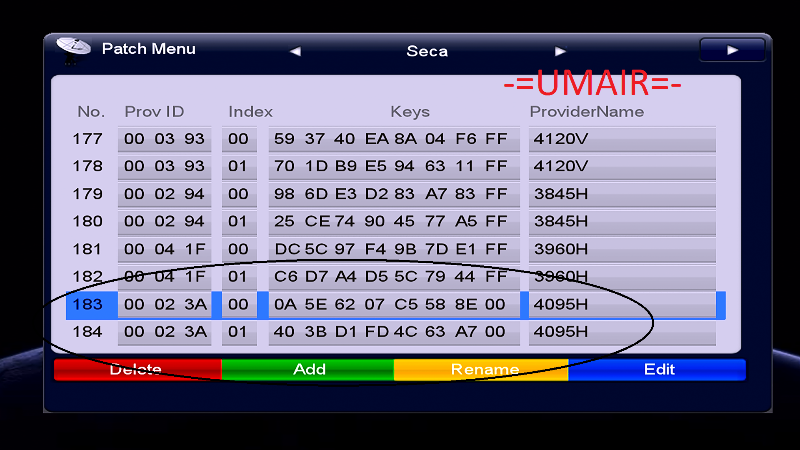
Task: Click provider name 4095H in row 184
Action: click(x=621, y=331)
